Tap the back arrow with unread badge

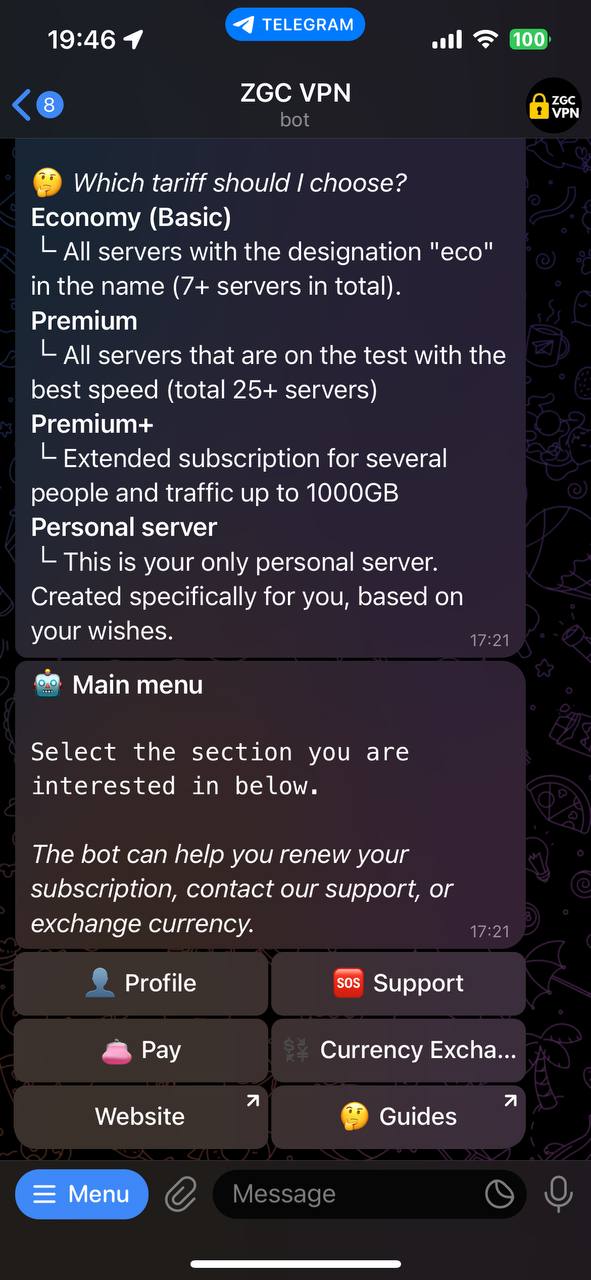tap(38, 104)
